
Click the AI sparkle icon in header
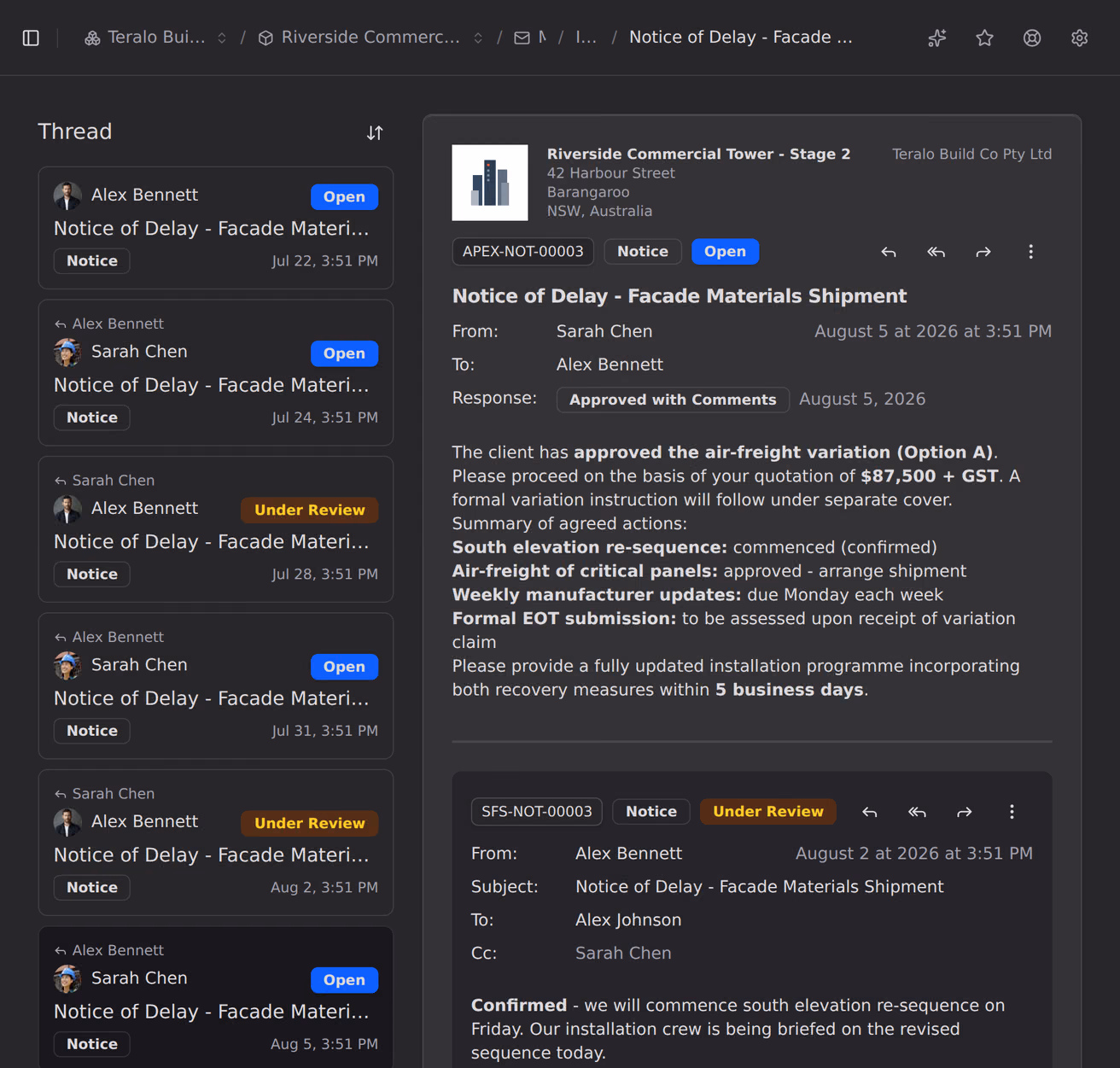tap(937, 38)
